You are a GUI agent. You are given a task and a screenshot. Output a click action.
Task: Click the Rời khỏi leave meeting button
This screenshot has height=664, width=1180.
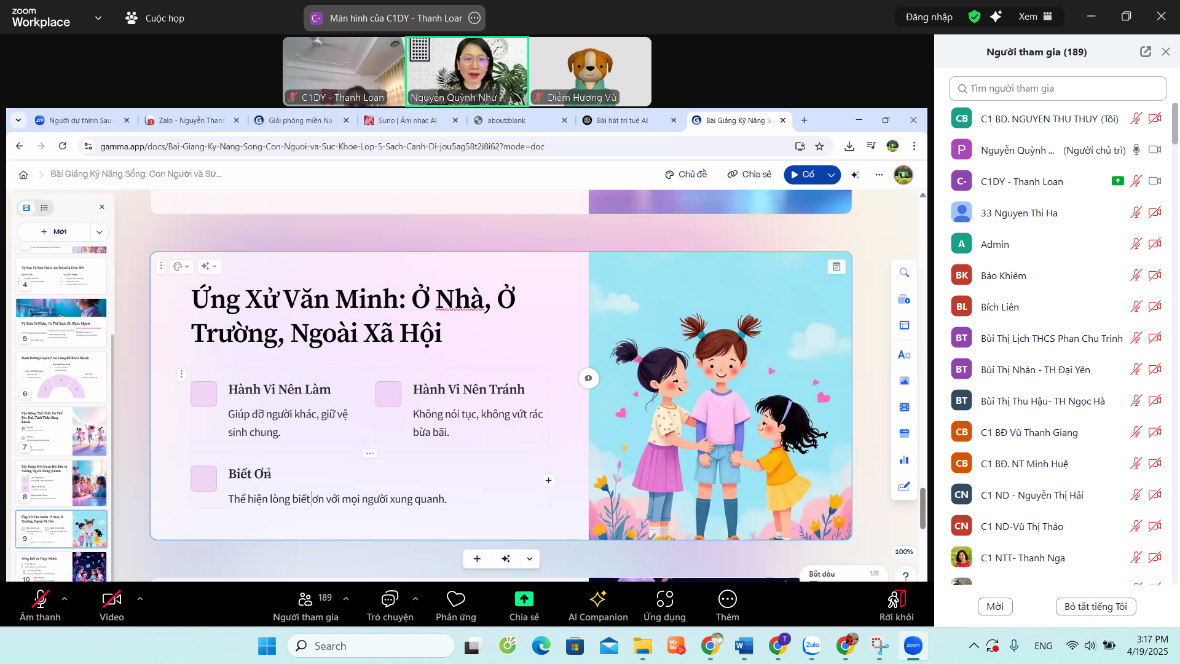click(896, 605)
